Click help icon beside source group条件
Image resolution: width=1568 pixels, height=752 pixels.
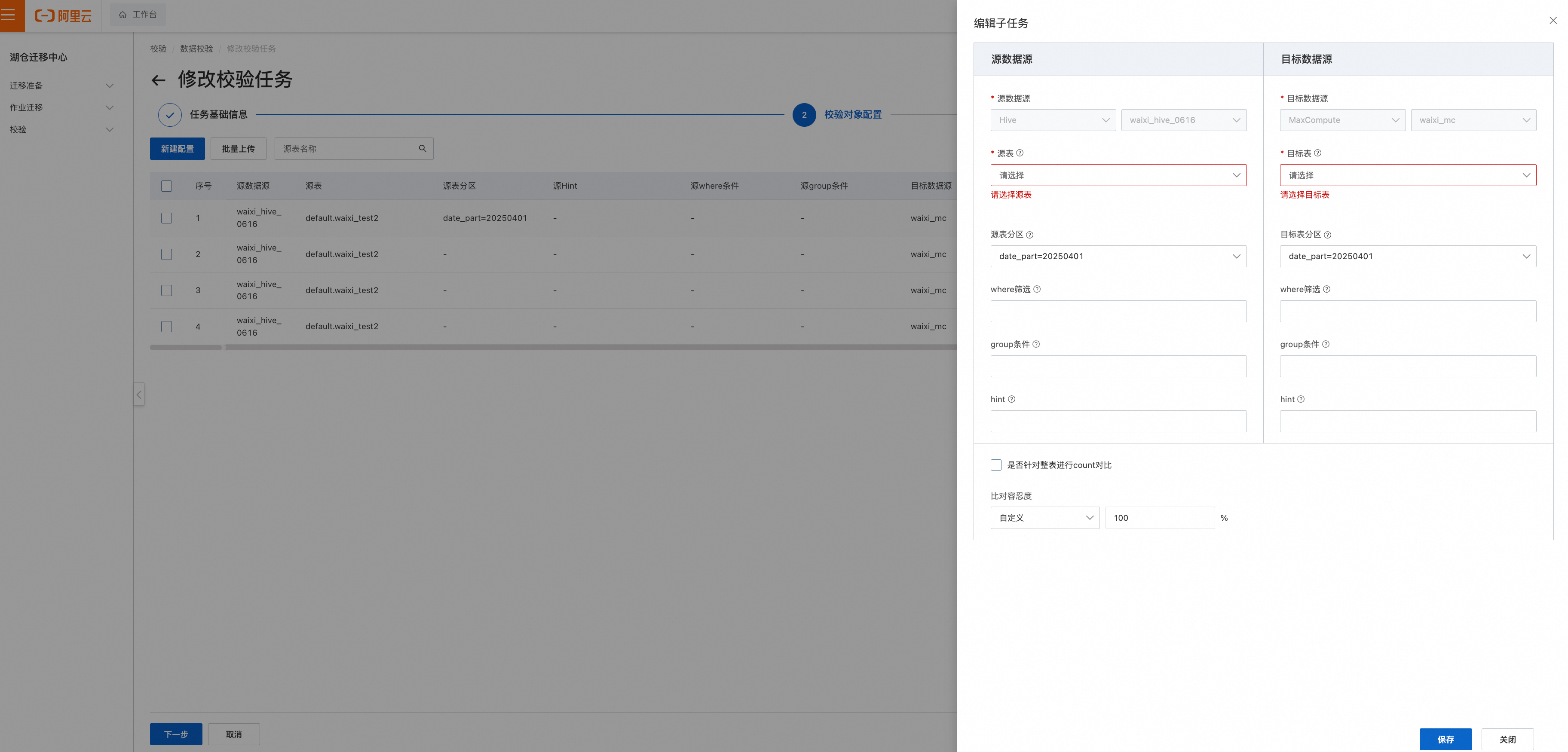point(1036,344)
